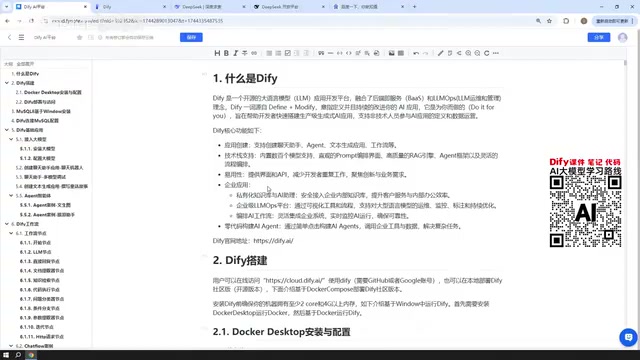Undo the last edit

(x=416, y=53)
